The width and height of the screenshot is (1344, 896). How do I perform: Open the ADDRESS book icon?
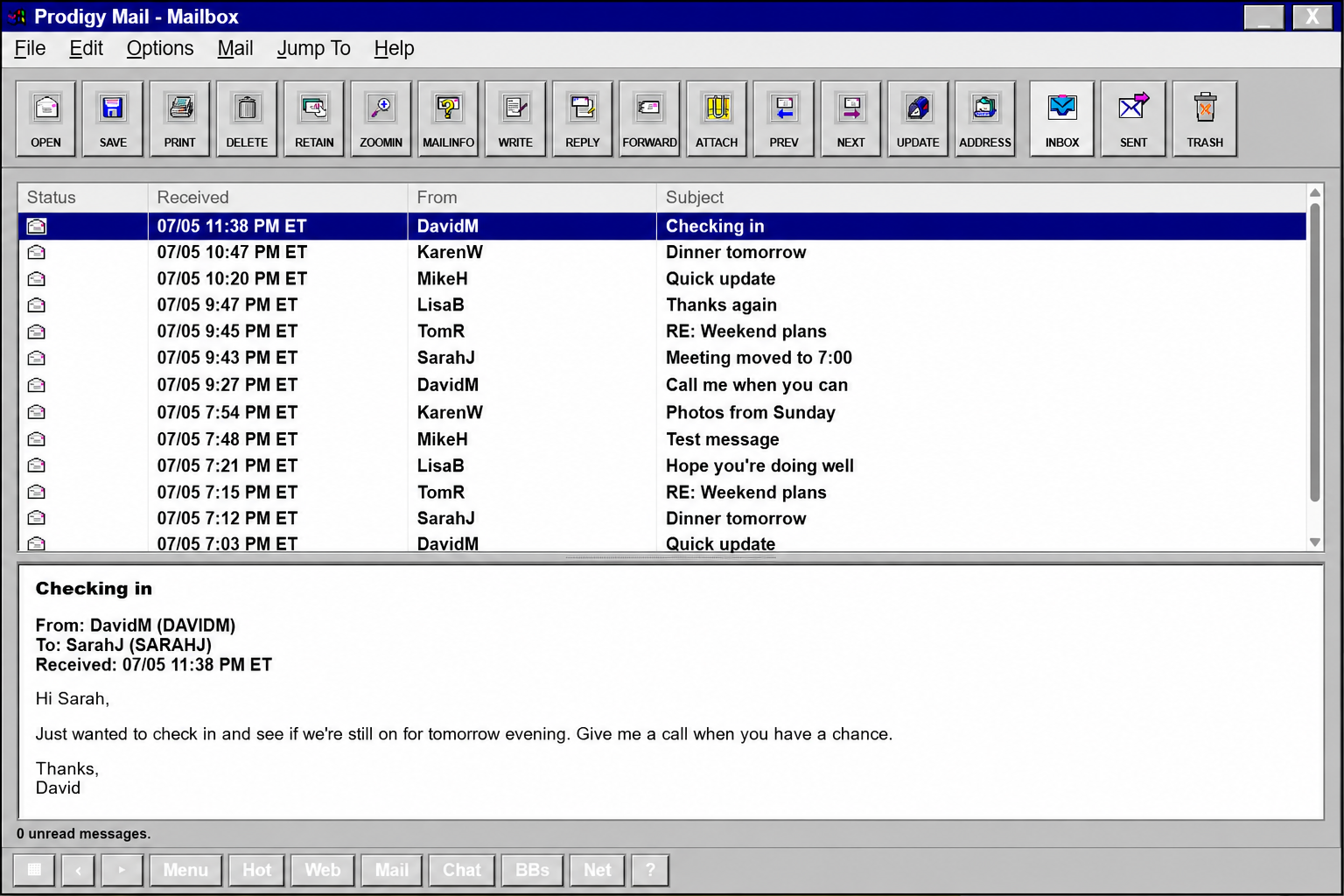(985, 119)
